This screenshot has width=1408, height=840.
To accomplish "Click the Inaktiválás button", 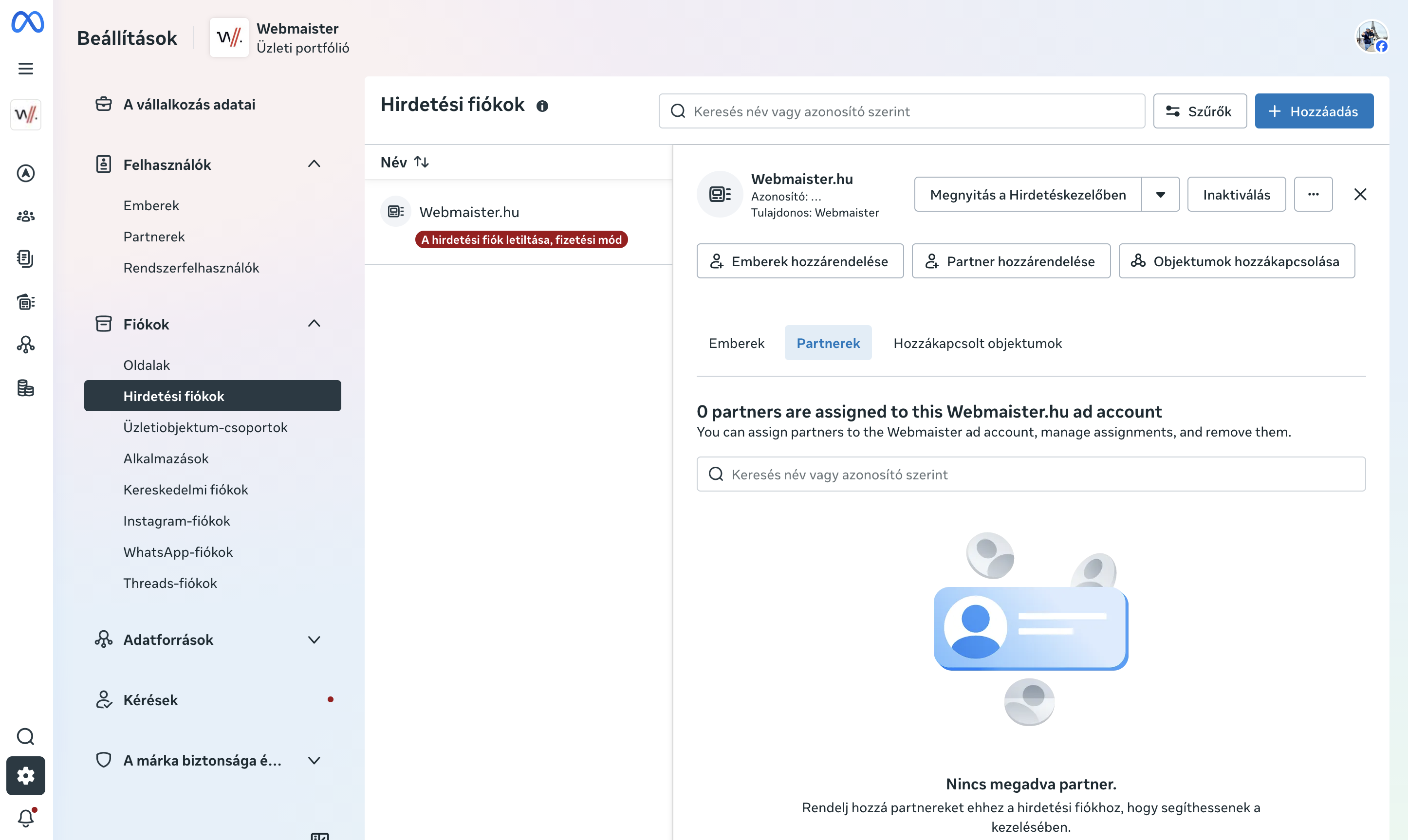I will 1237,194.
